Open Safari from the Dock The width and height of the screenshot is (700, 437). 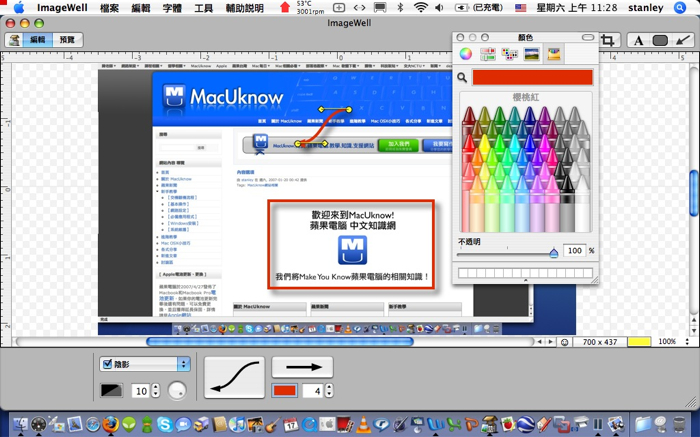[93, 424]
